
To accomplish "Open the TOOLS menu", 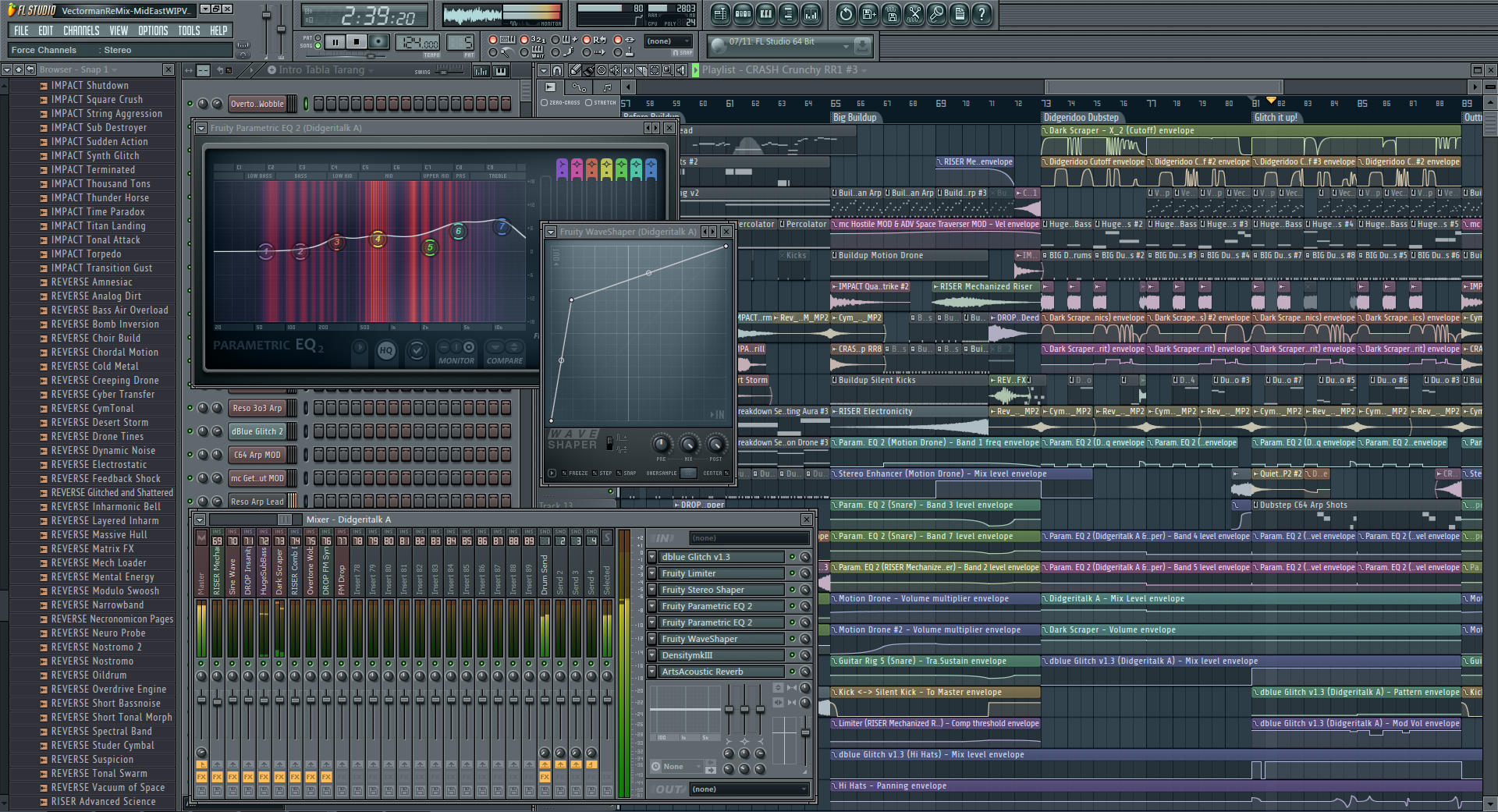I will (x=189, y=30).
